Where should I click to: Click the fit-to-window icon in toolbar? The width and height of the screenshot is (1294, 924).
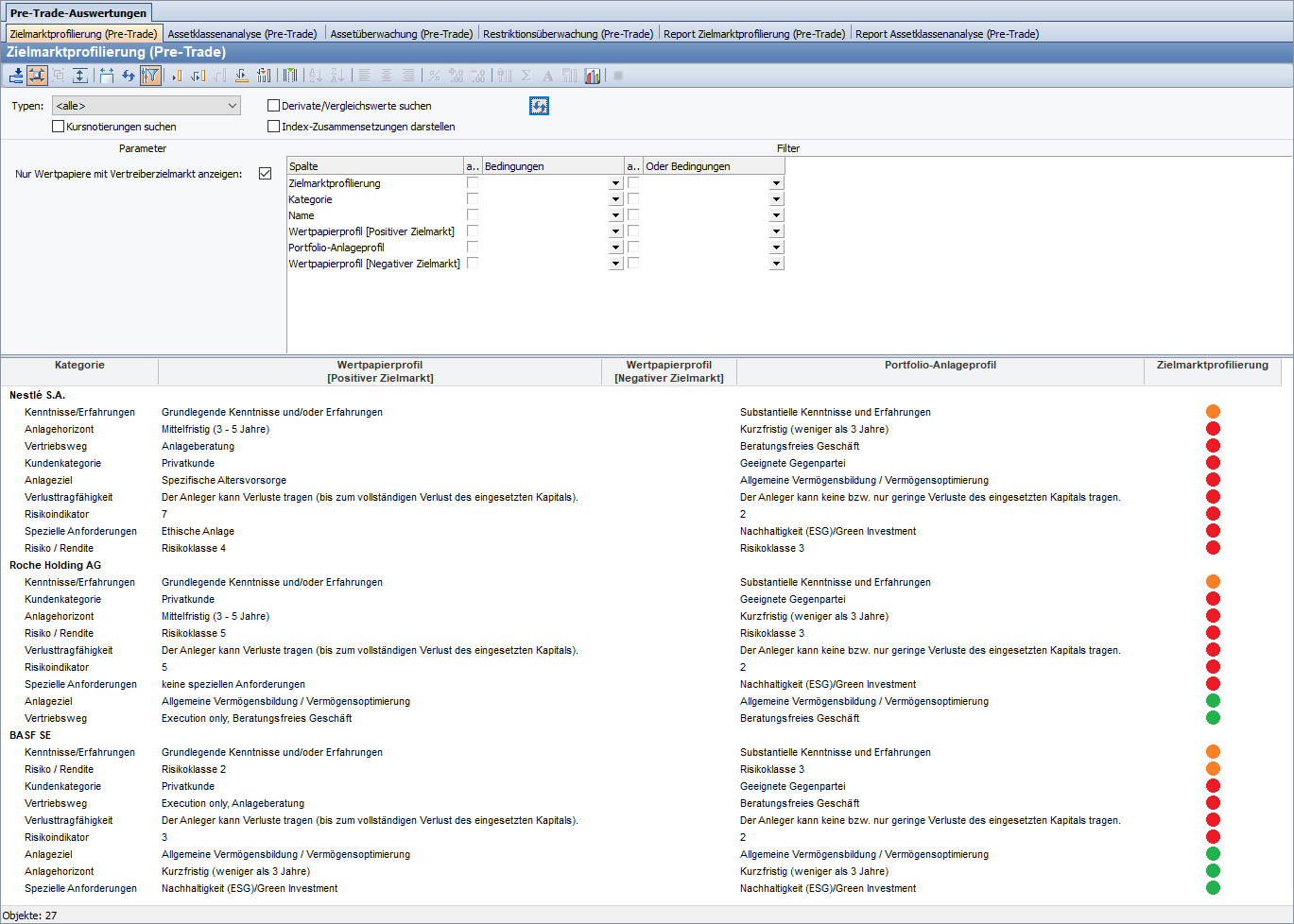37,76
